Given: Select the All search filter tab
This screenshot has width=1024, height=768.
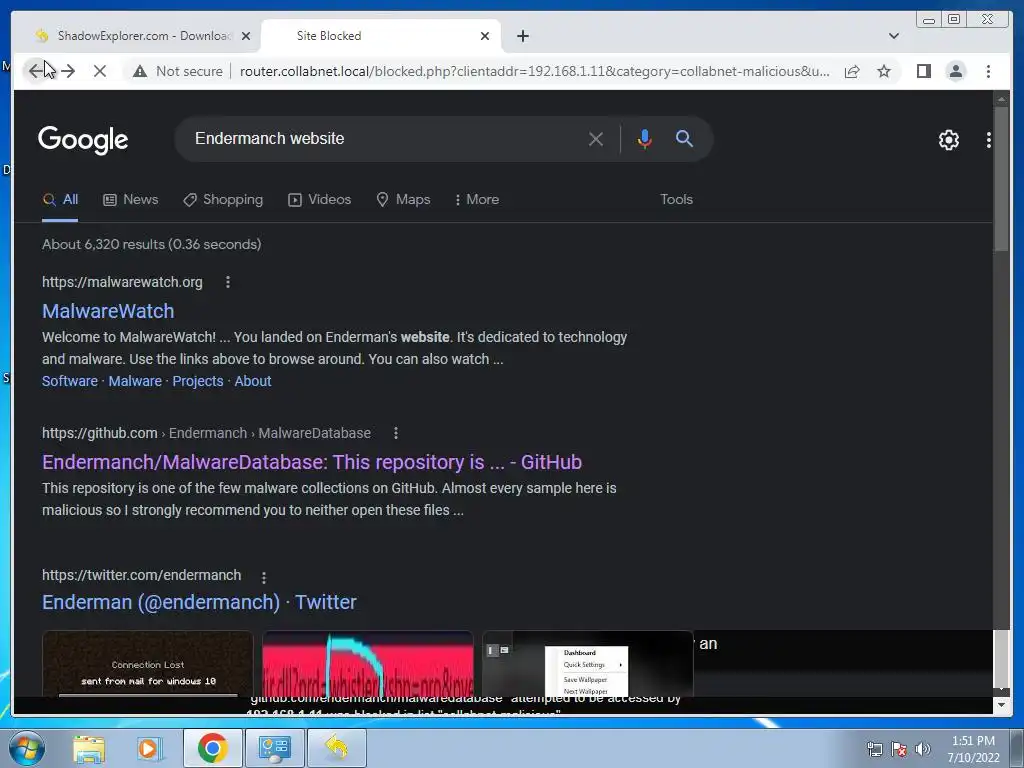Looking at the screenshot, I should click(60, 200).
